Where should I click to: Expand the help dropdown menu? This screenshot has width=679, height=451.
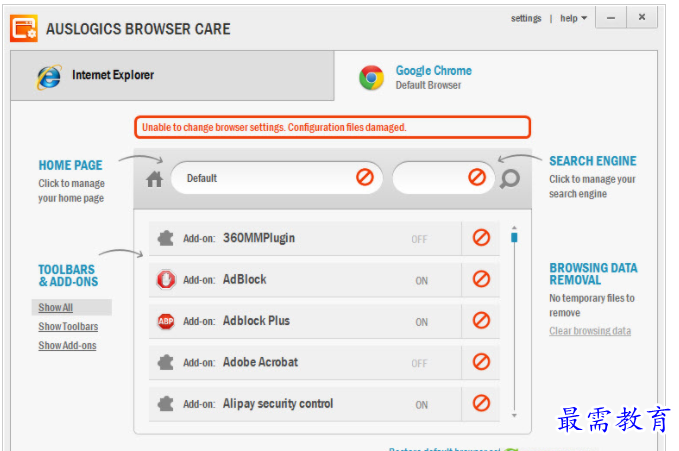(573, 18)
